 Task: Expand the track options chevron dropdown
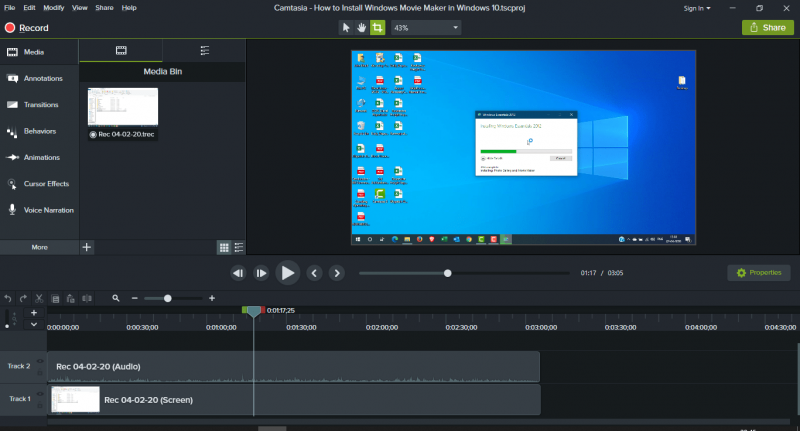point(34,324)
